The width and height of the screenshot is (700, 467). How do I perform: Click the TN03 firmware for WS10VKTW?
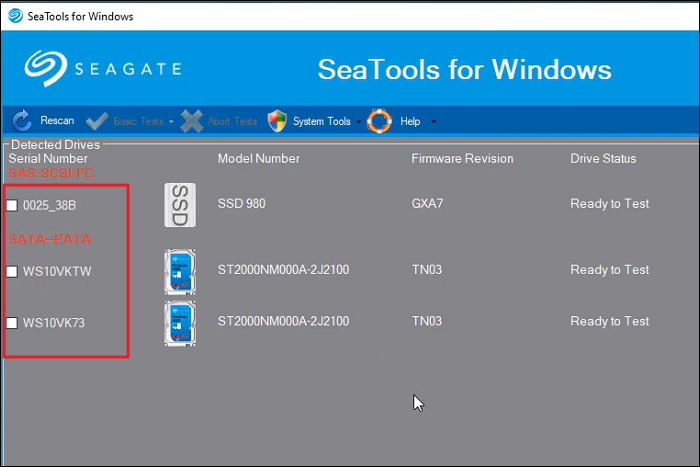click(x=427, y=270)
